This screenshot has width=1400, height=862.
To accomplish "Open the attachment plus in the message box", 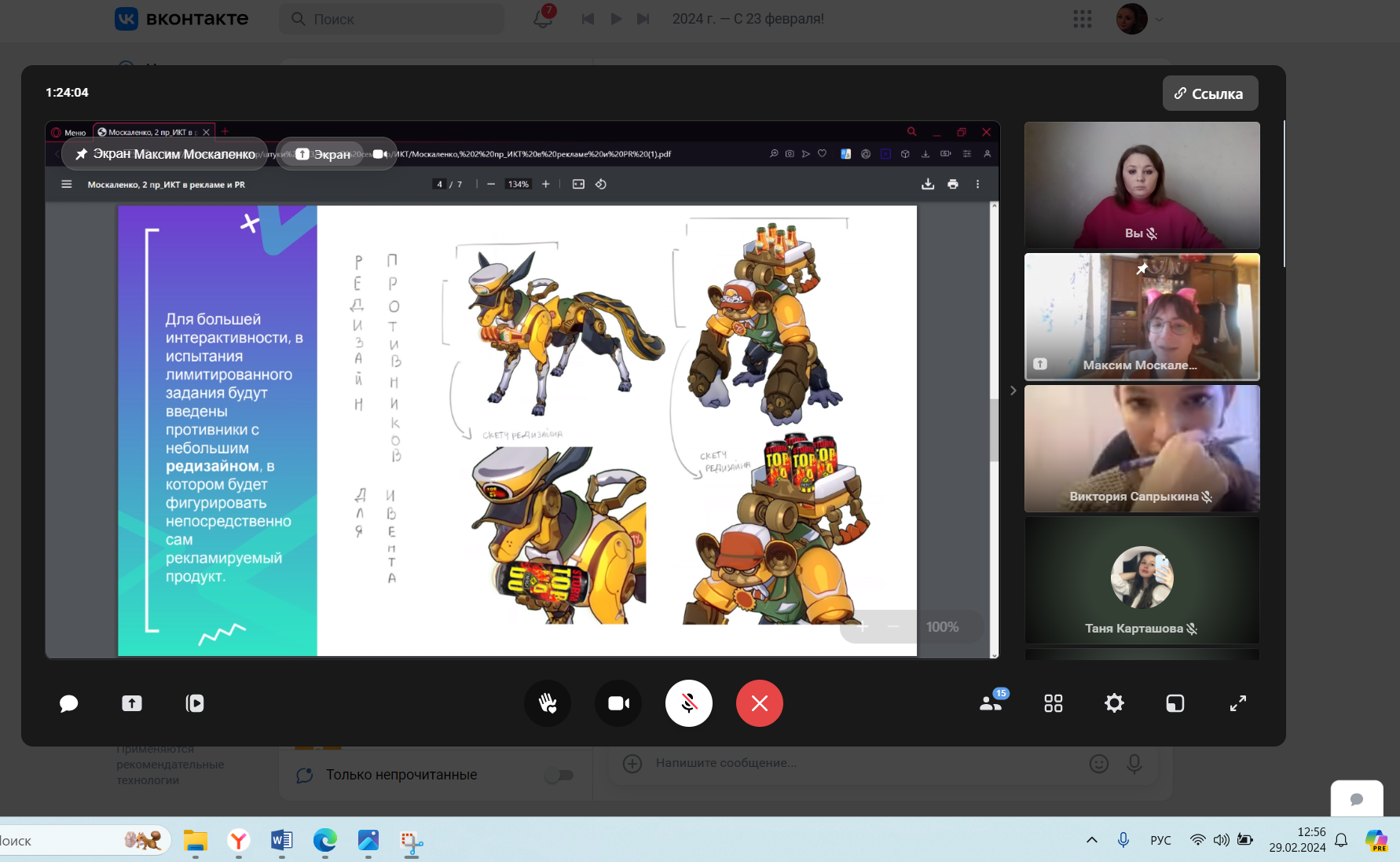I will click(x=632, y=763).
